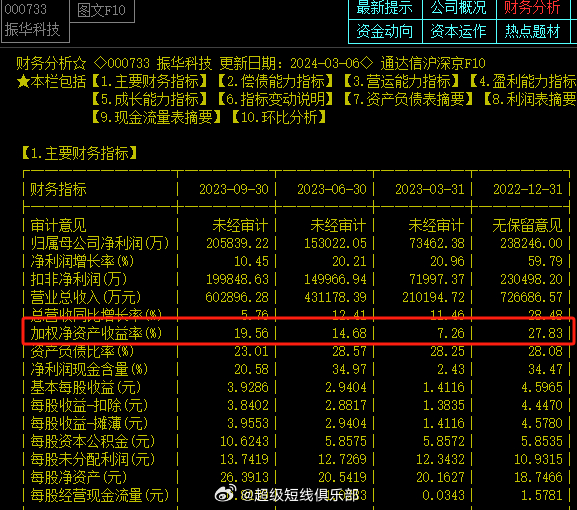Screen dimensions: 577x510
Task: Open the 最新提示 tab
Action: [385, 8]
